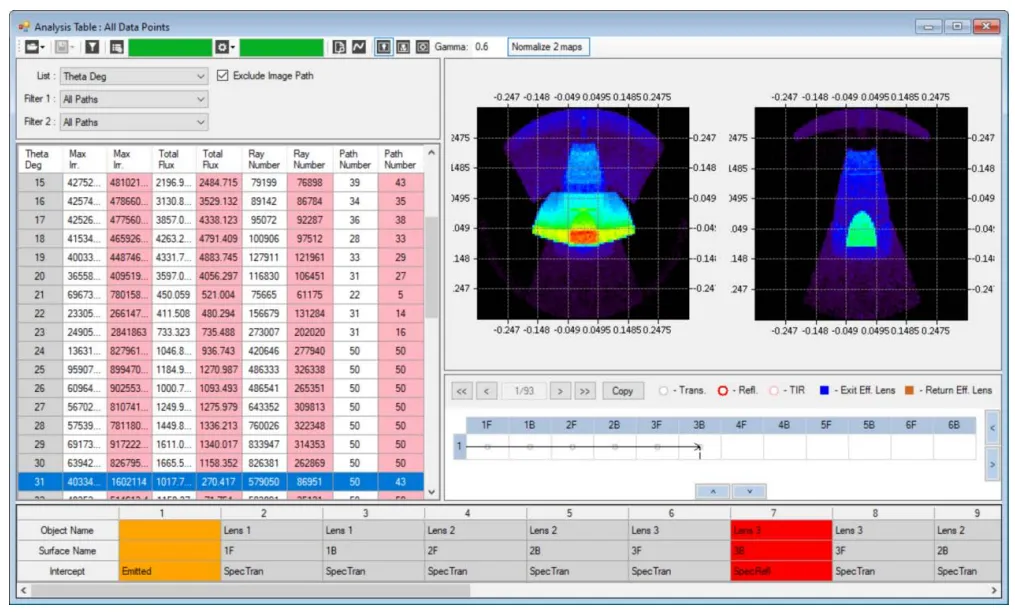Uncheck Exclude Image Path checkbox
Image resolution: width=1015 pixels, height=612 pixels.
point(223,76)
